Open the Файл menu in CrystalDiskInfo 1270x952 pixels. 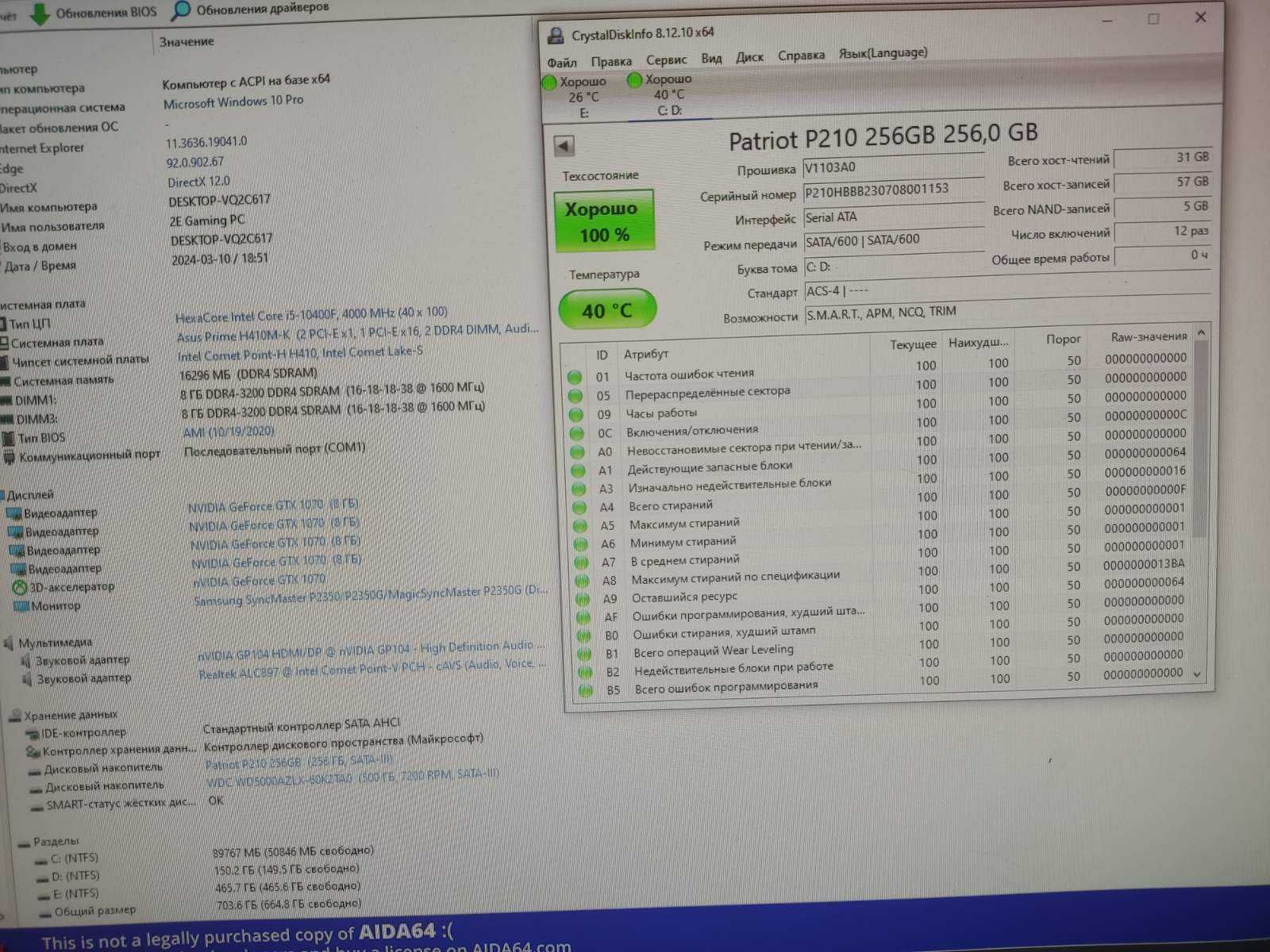pos(562,62)
